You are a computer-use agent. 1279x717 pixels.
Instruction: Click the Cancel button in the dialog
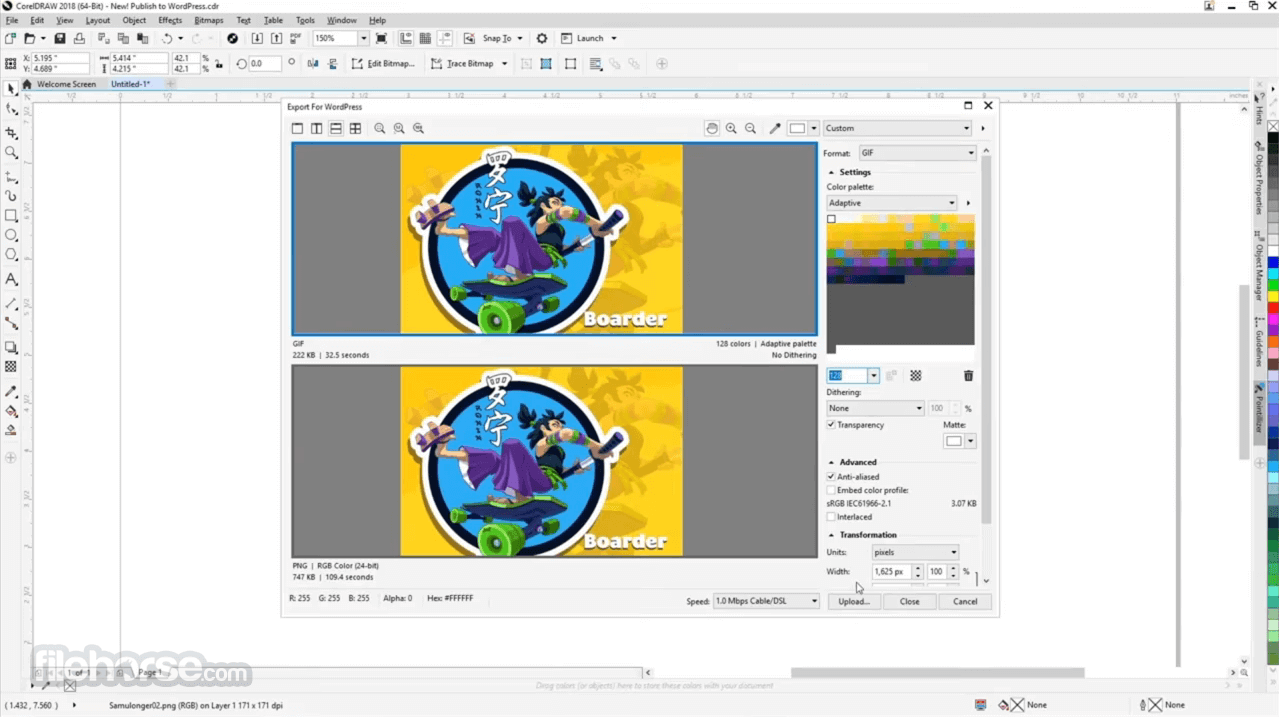pos(963,601)
